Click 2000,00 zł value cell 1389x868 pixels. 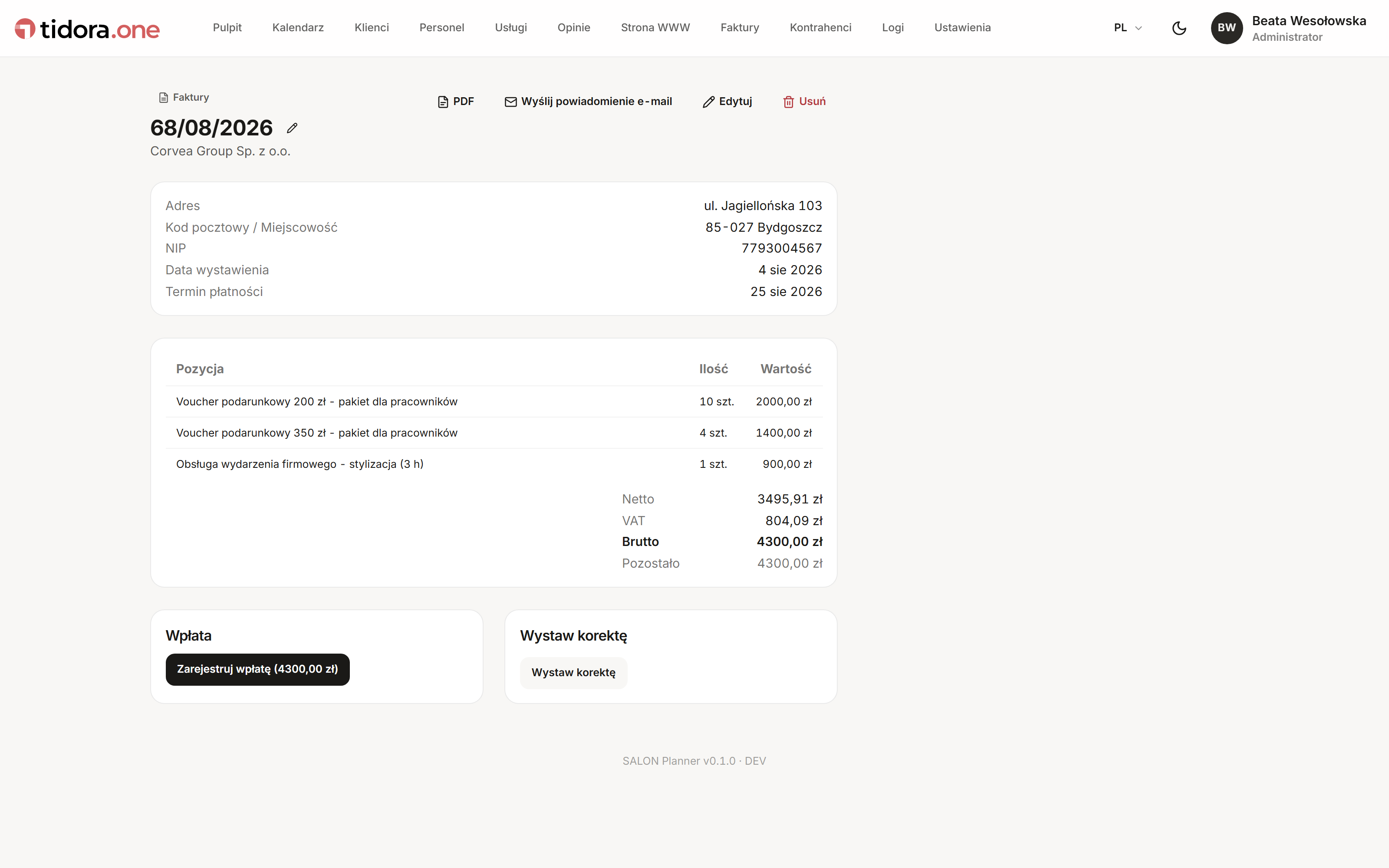coord(784,402)
